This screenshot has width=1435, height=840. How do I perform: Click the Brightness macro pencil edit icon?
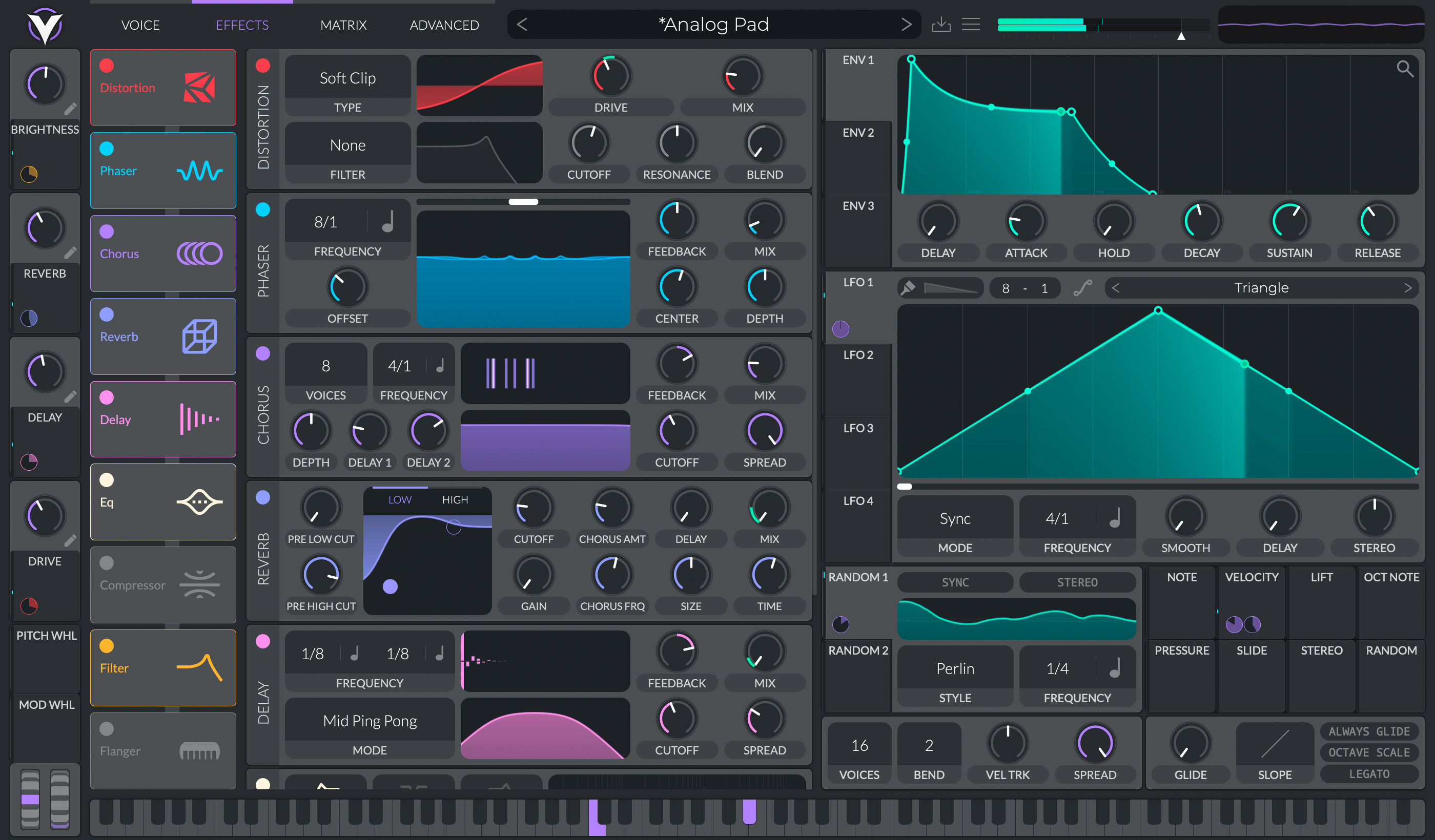coord(70,109)
